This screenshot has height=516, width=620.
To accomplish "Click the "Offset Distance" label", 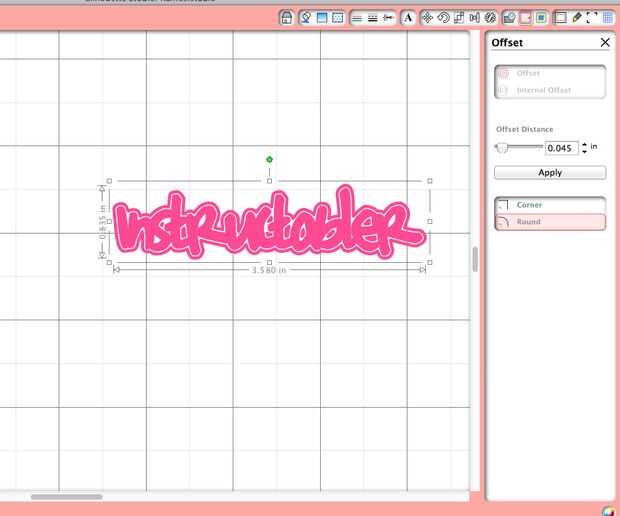I will pos(524,129).
